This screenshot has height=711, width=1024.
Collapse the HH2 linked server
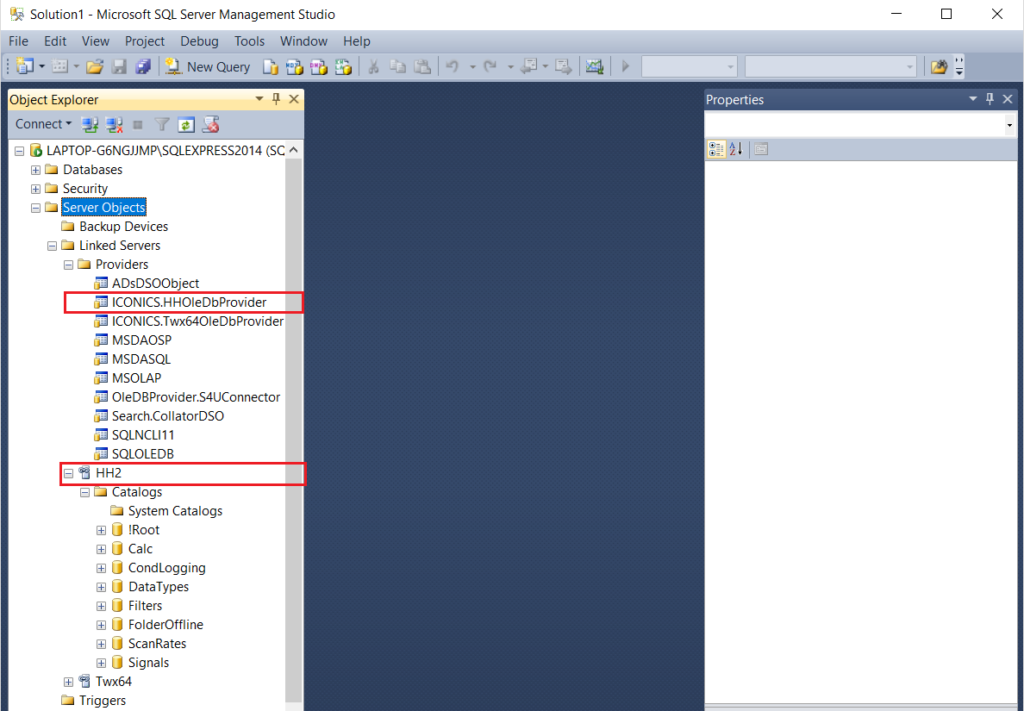click(69, 473)
